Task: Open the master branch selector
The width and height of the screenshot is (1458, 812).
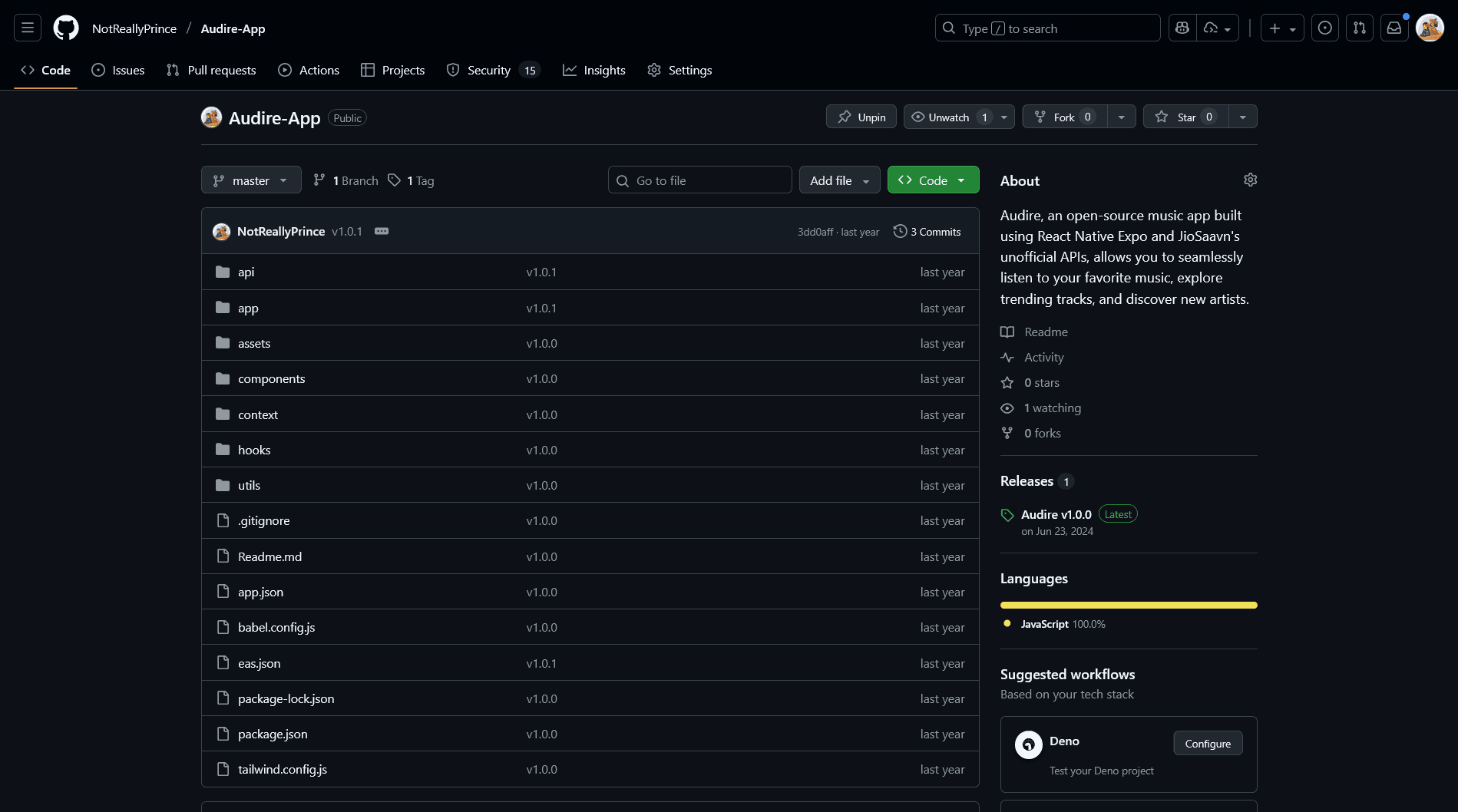Action: click(250, 180)
